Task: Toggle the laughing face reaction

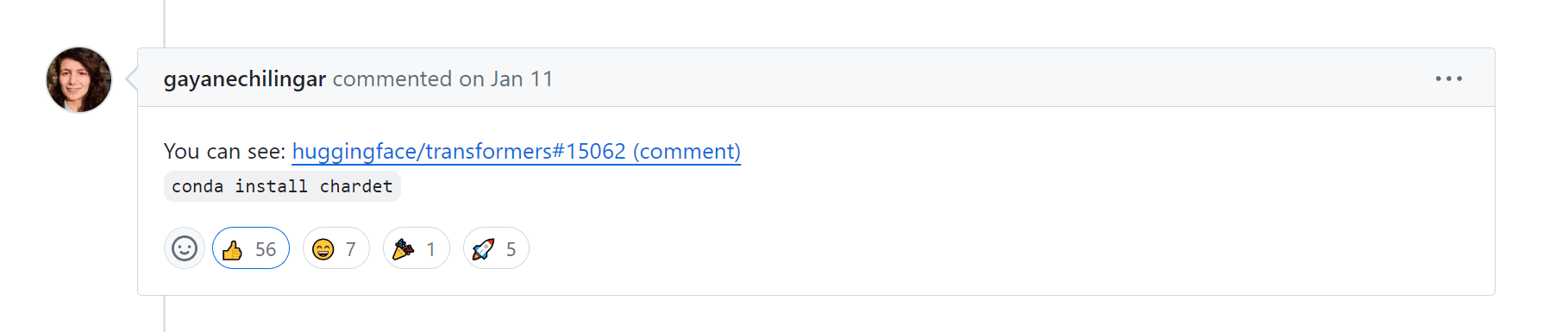Action: tap(336, 248)
